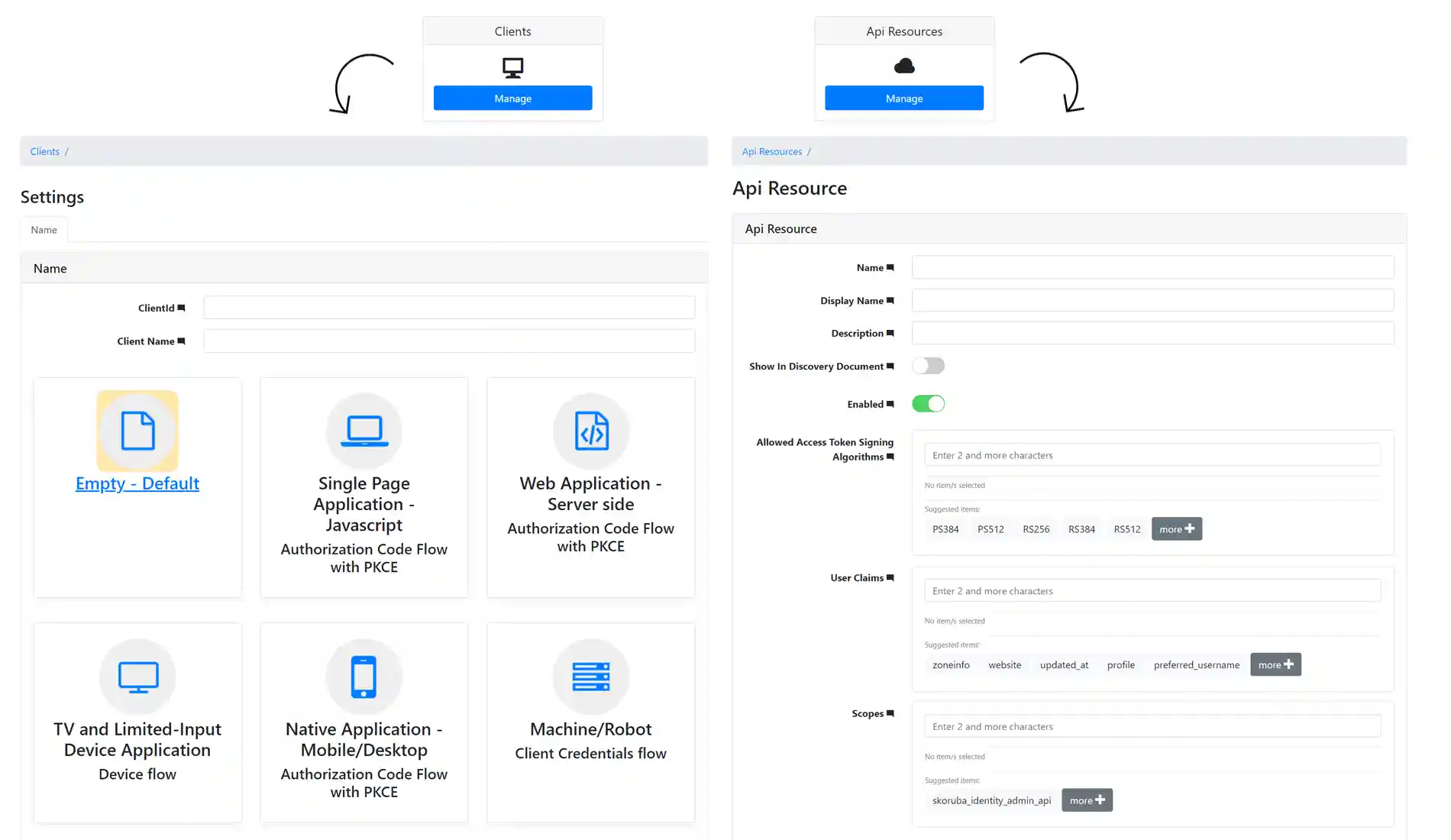
Task: Click the Single Page Application laptop icon
Action: pyautogui.click(x=364, y=431)
